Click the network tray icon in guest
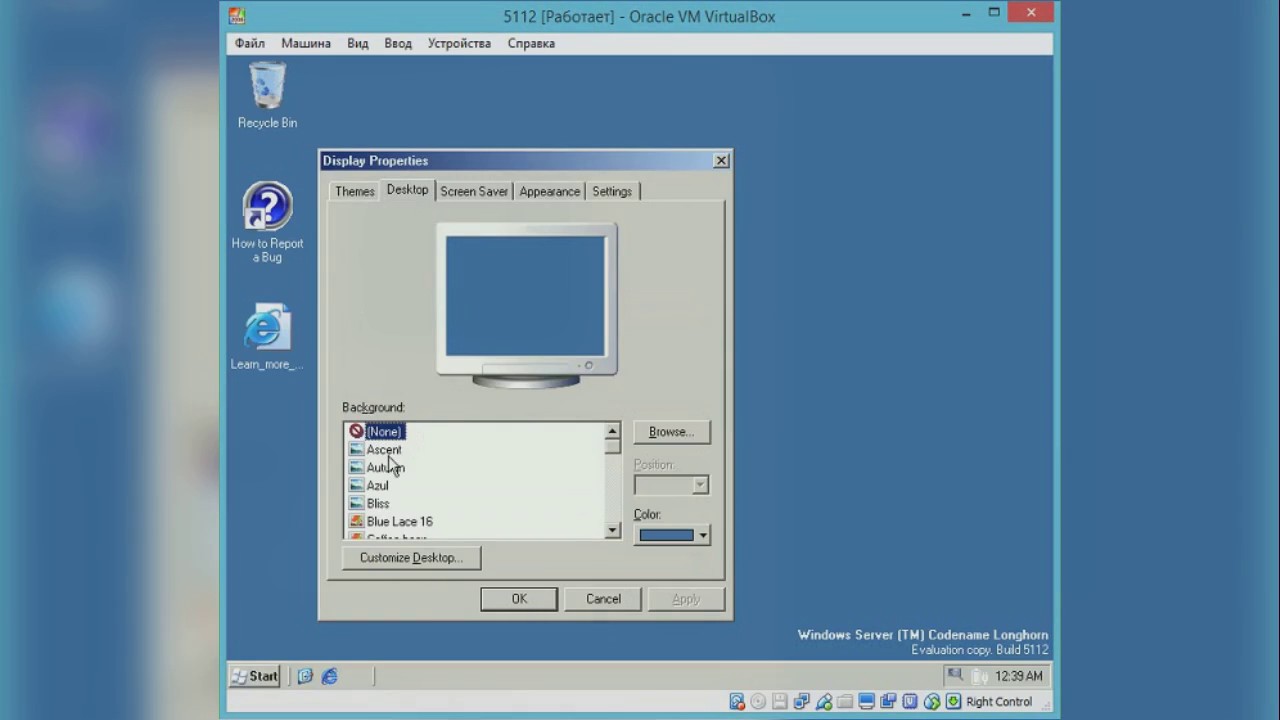1280x720 pixels. point(955,675)
